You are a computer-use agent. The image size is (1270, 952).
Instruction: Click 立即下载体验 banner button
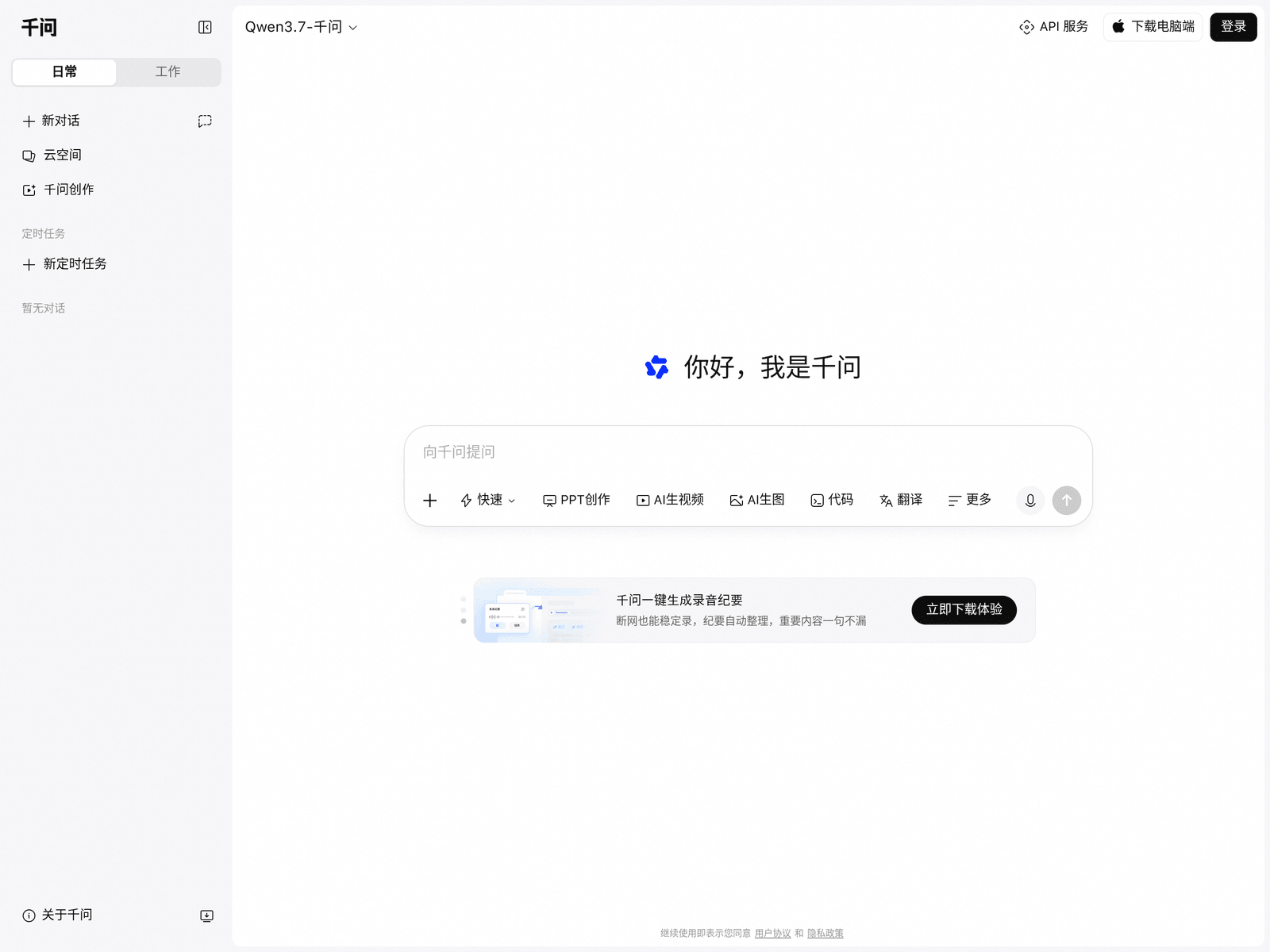coord(964,610)
